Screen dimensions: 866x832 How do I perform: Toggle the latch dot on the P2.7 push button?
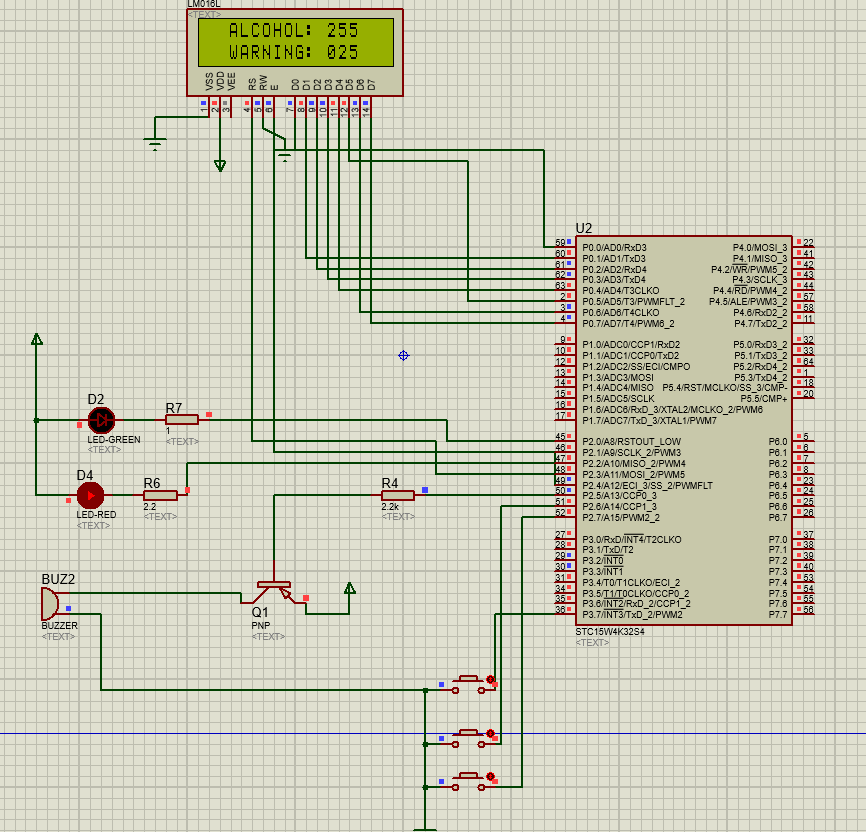(x=490, y=776)
